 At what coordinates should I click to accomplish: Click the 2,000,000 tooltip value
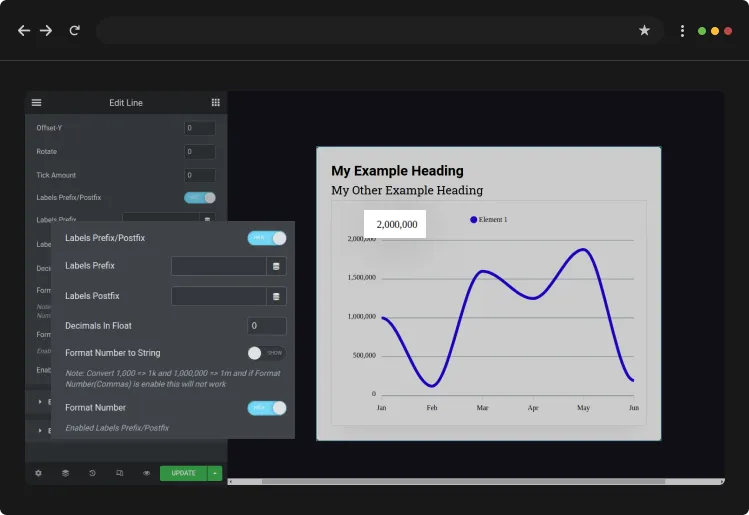pos(396,225)
